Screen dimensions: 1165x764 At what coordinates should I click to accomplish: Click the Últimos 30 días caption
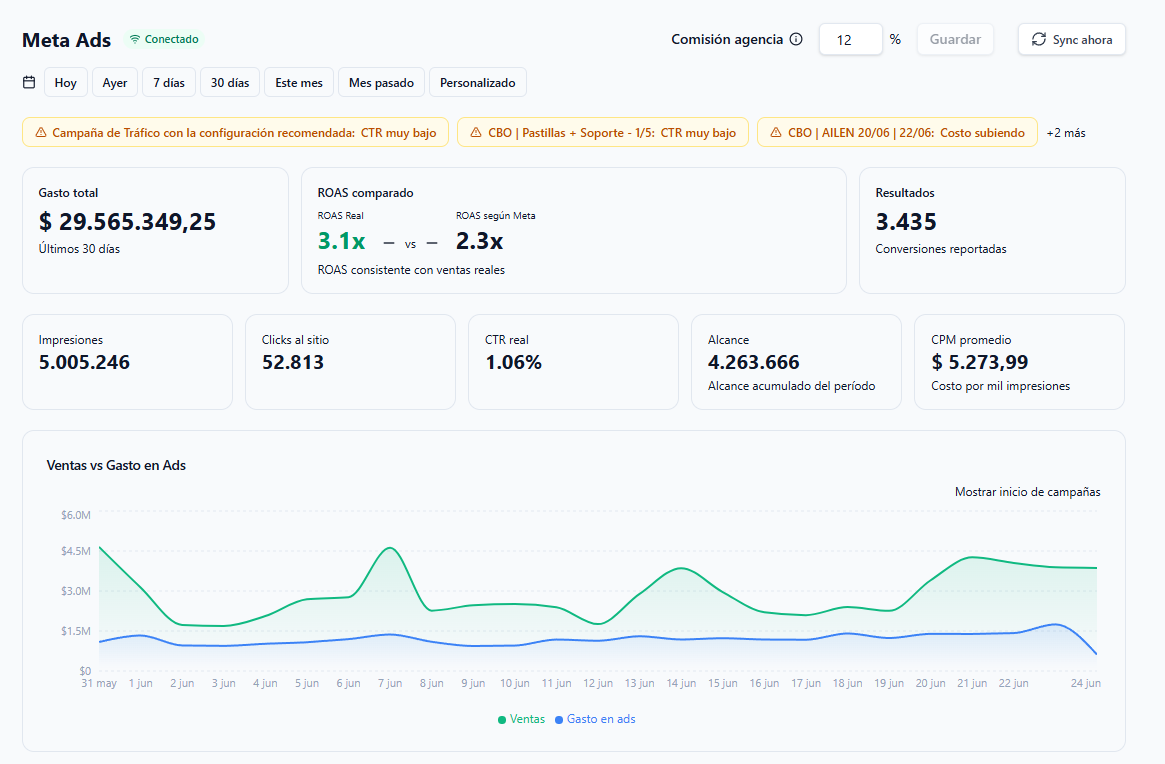pos(79,249)
